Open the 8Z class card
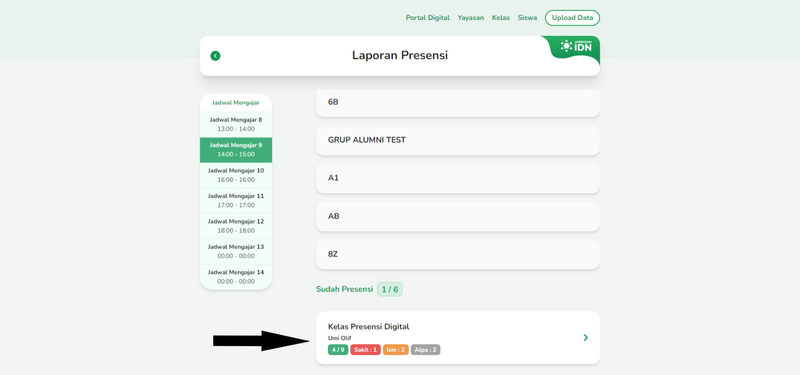This screenshot has width=800, height=375. (458, 254)
